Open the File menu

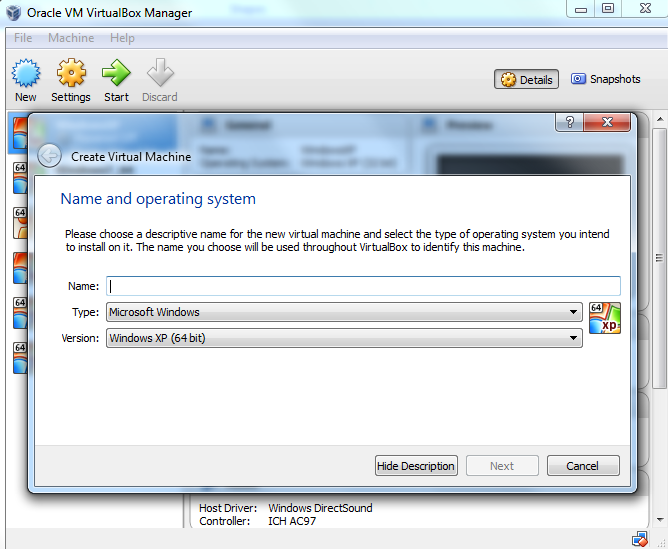coord(23,38)
